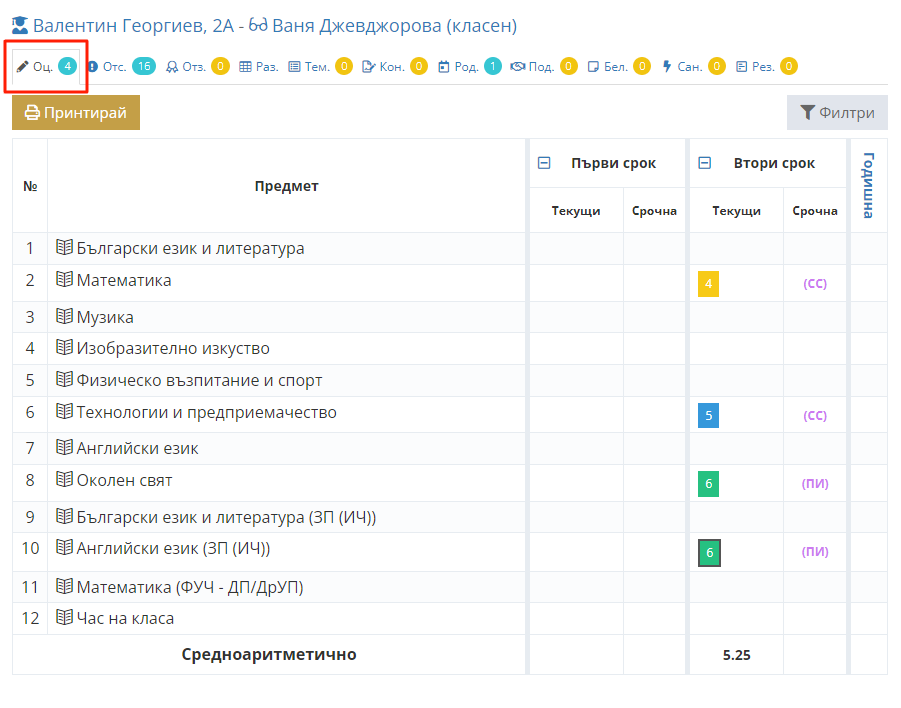Click the blue grade 5 for Технологии
Viewport: 901px width, 708px height.
point(709,415)
